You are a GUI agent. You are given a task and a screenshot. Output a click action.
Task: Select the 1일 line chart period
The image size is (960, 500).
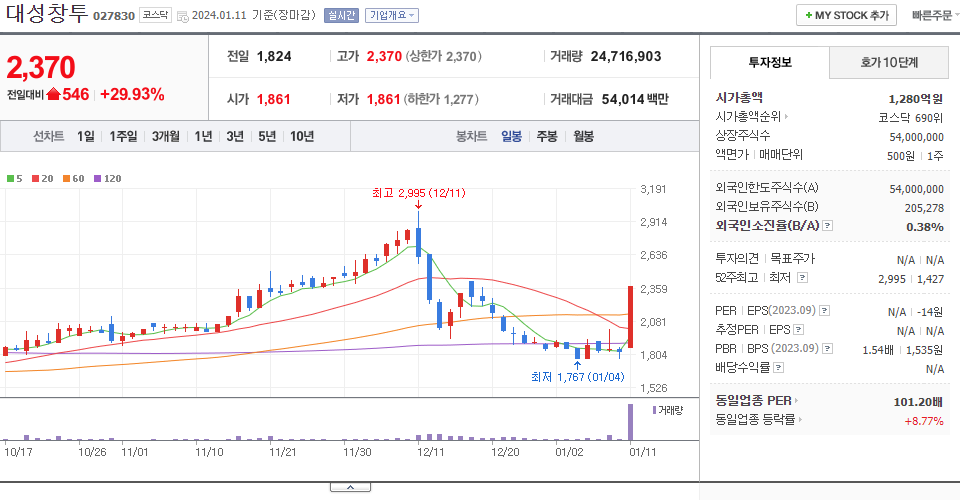pos(86,136)
